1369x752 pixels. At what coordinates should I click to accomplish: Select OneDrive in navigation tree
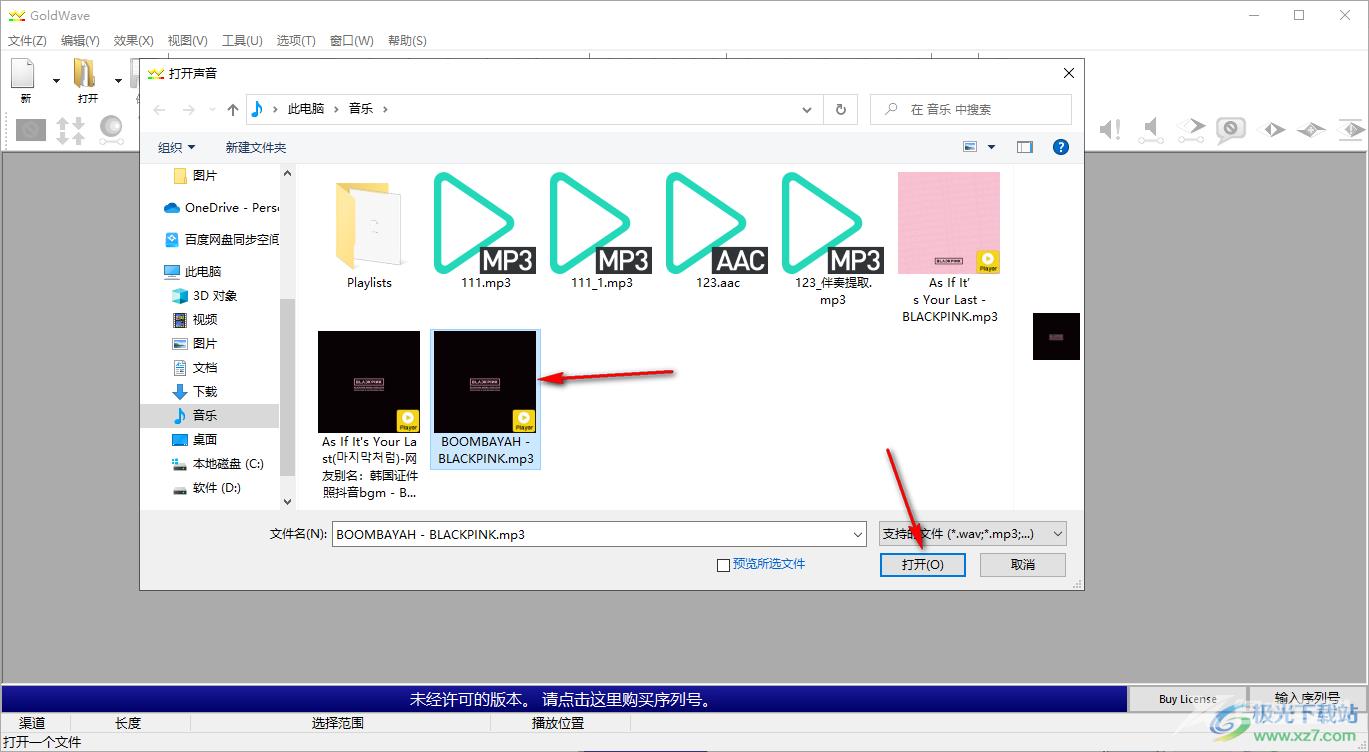pyautogui.click(x=221, y=207)
